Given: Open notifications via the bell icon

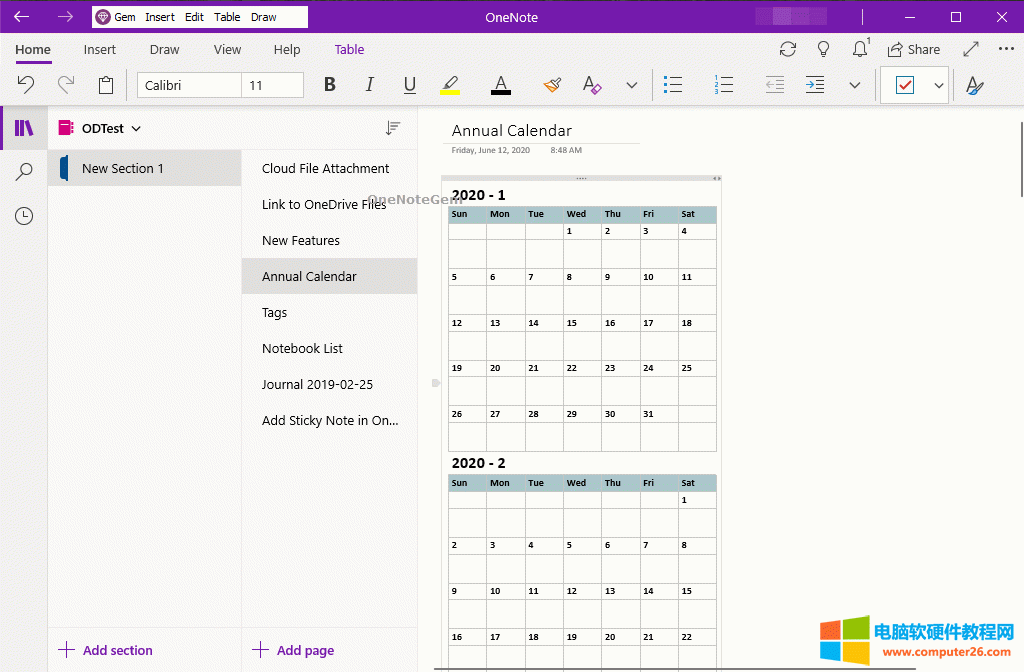Looking at the screenshot, I should coord(859,49).
